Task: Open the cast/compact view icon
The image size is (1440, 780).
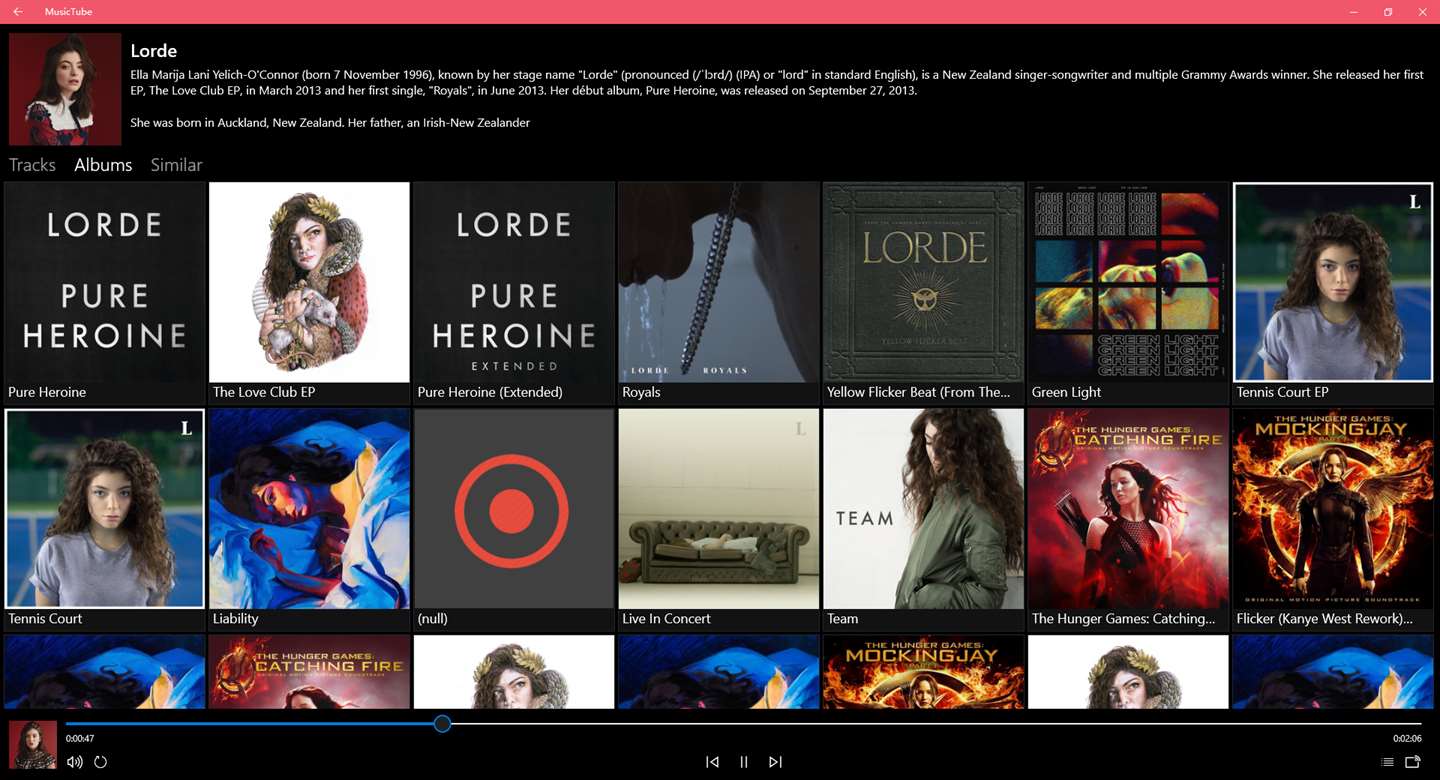Action: pos(1413,762)
